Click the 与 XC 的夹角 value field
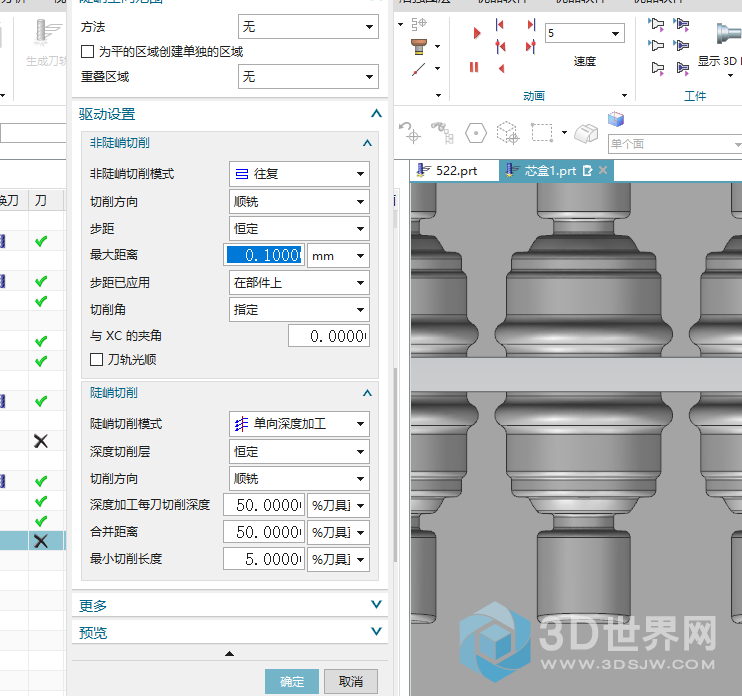742x696 pixels. point(329,336)
